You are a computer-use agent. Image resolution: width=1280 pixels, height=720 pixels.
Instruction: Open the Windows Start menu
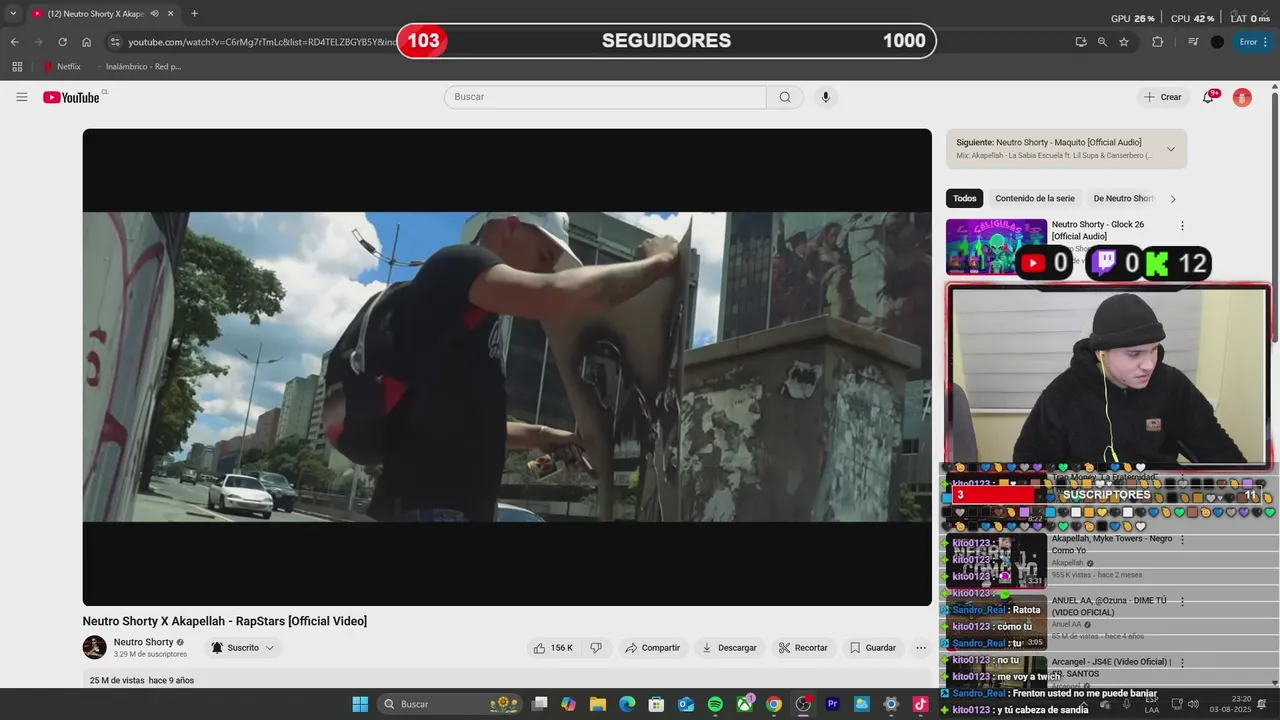360,704
